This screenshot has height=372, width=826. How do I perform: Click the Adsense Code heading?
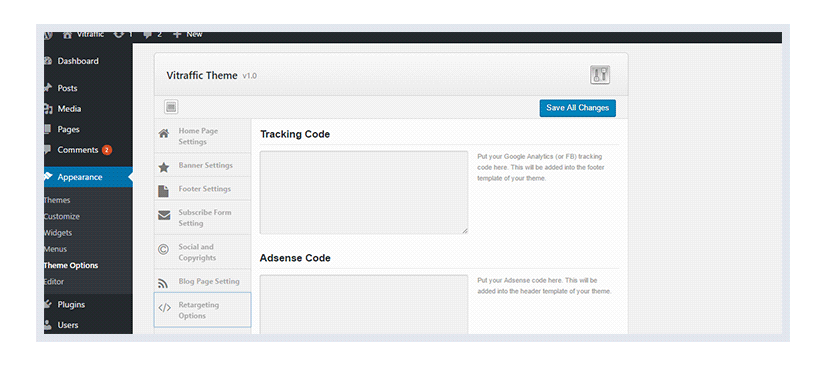[x=295, y=258]
